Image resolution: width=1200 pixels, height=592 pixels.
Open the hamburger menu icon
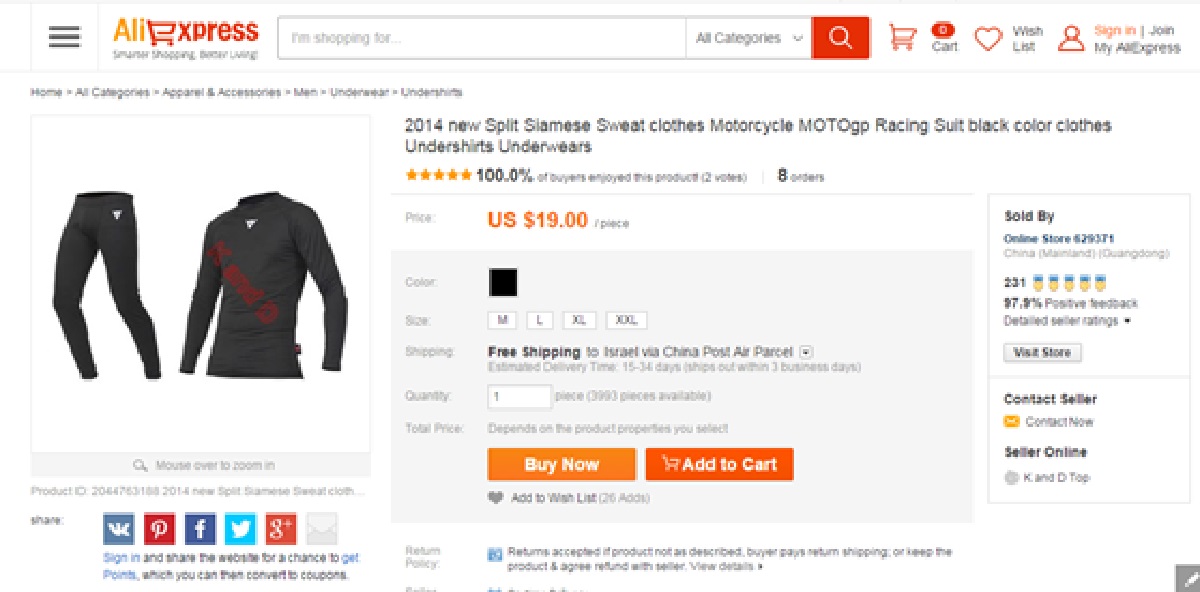(x=64, y=37)
